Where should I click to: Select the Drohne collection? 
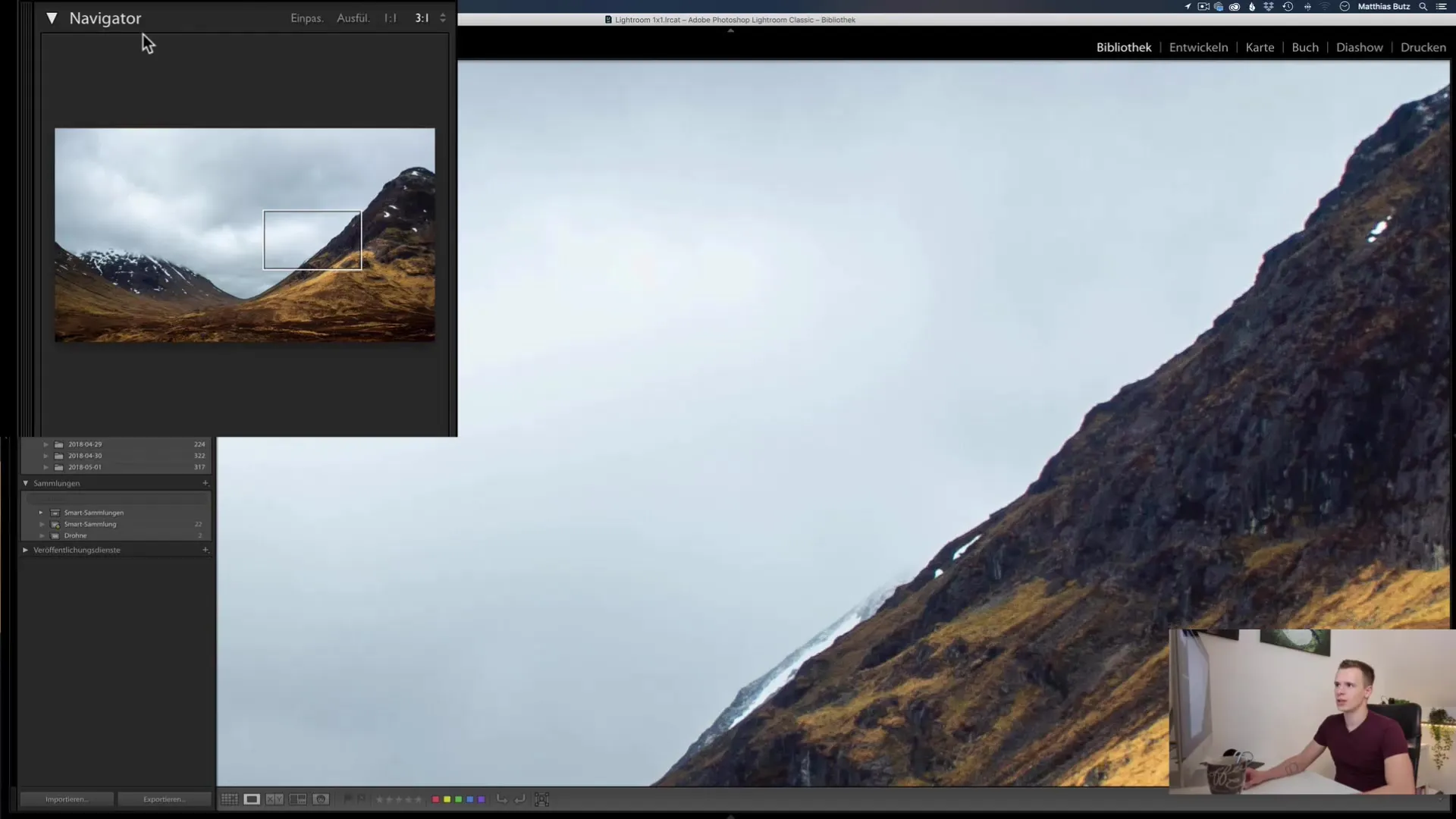click(75, 535)
